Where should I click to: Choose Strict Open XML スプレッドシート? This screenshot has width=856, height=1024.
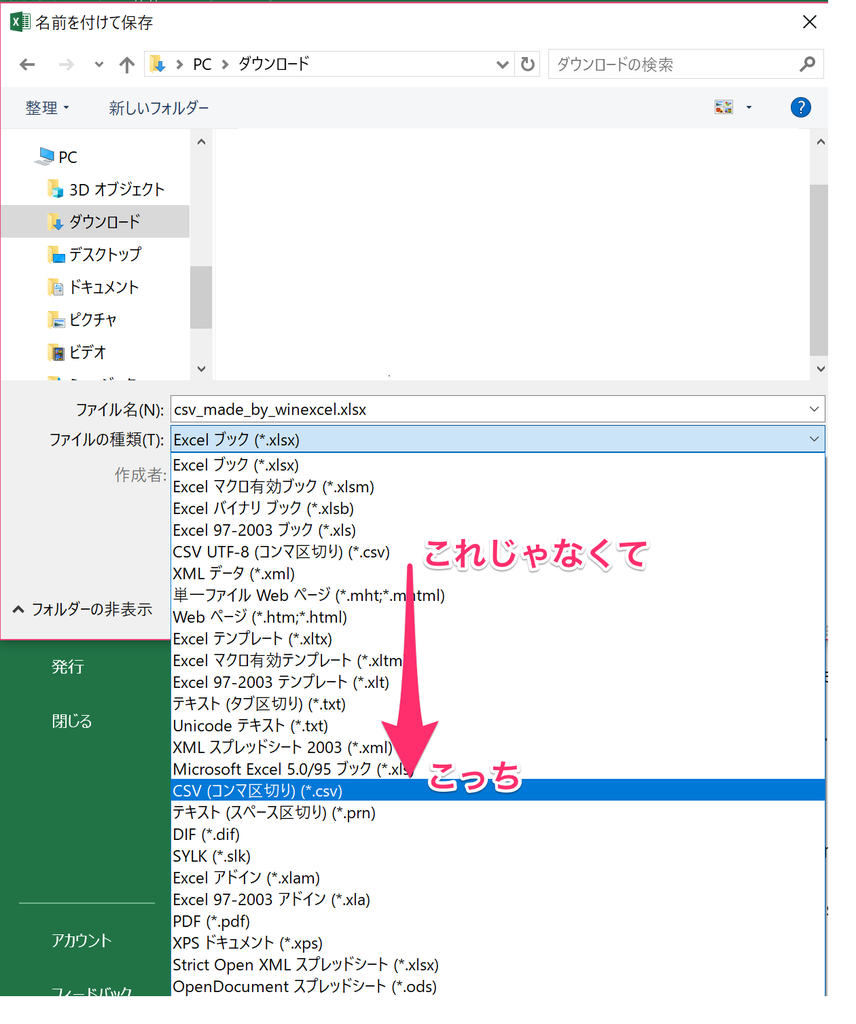point(498,965)
